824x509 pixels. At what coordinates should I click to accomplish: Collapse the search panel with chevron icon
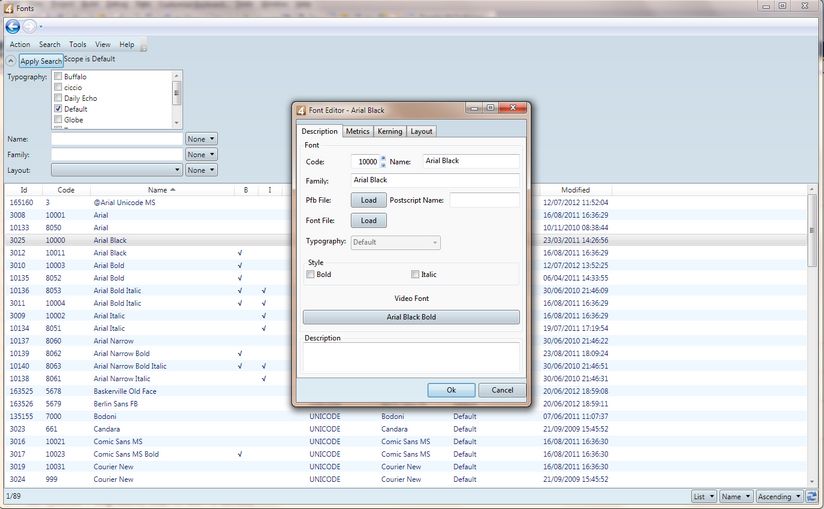(11, 61)
